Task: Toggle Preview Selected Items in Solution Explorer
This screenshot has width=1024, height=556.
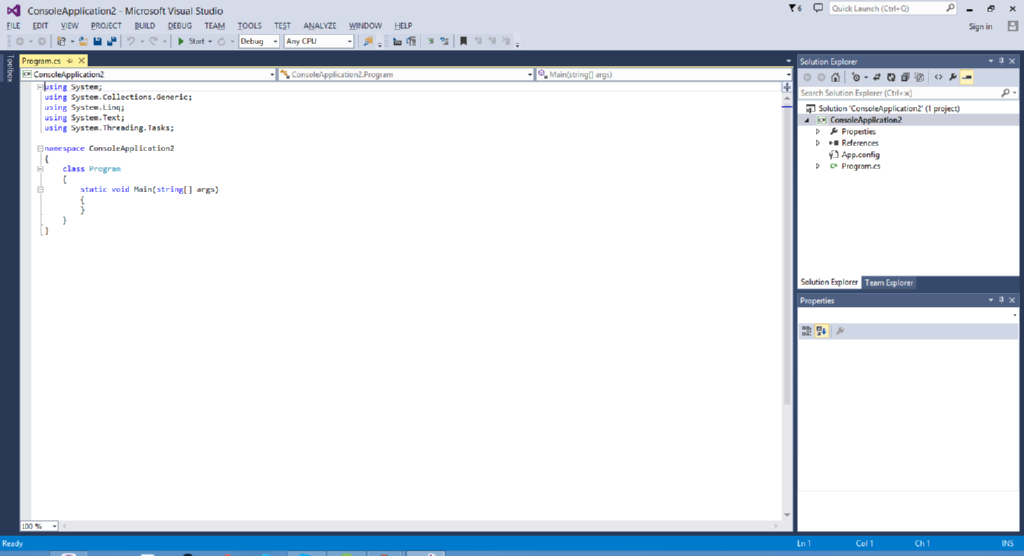Action: [967, 77]
